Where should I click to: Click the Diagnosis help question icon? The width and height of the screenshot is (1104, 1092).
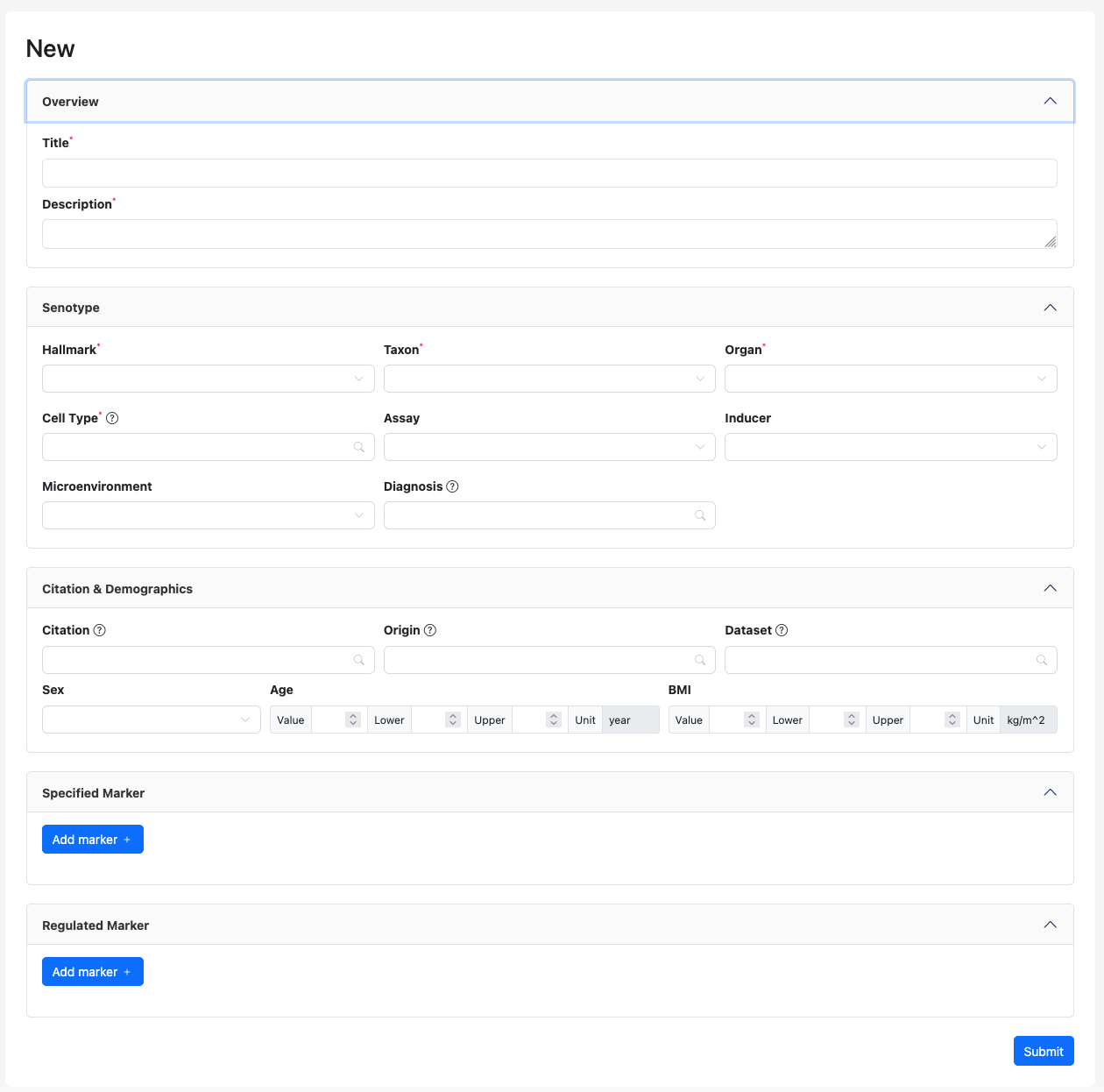(452, 486)
